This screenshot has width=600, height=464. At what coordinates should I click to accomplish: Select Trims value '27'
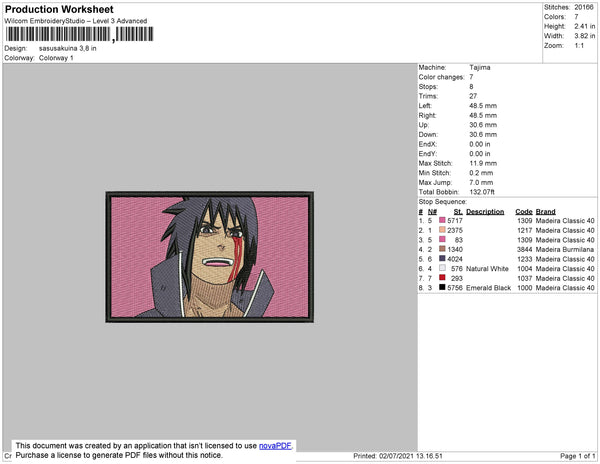click(x=473, y=96)
